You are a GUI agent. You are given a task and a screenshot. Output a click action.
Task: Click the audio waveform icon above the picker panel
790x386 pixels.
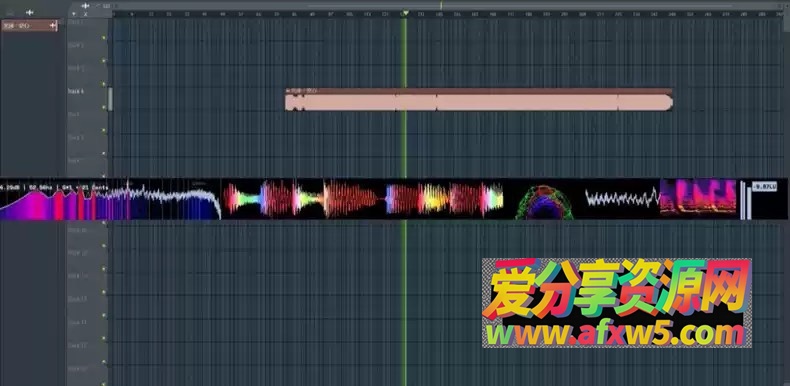click(x=30, y=12)
